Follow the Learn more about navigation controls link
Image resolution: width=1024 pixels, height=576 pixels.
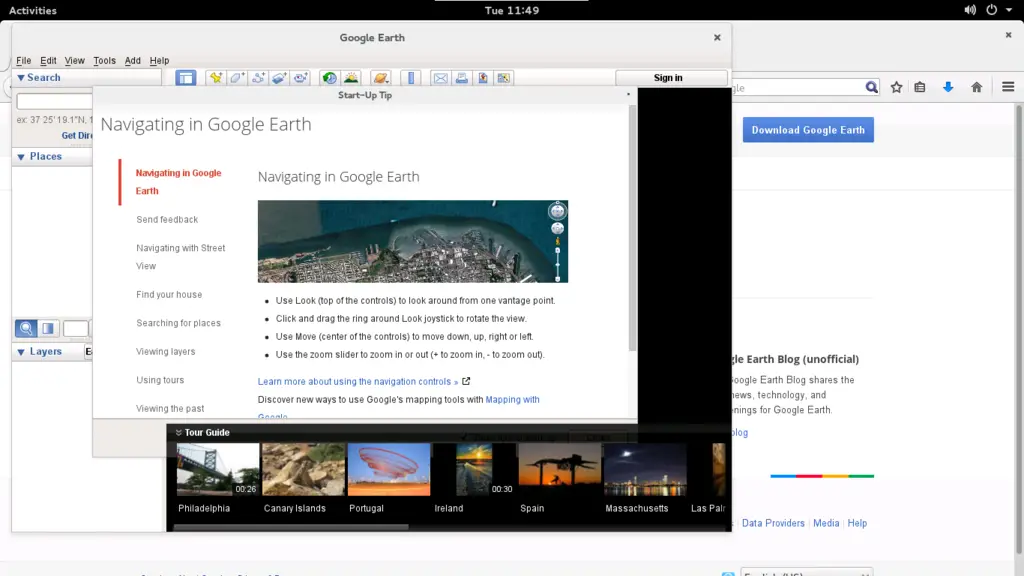click(x=358, y=381)
